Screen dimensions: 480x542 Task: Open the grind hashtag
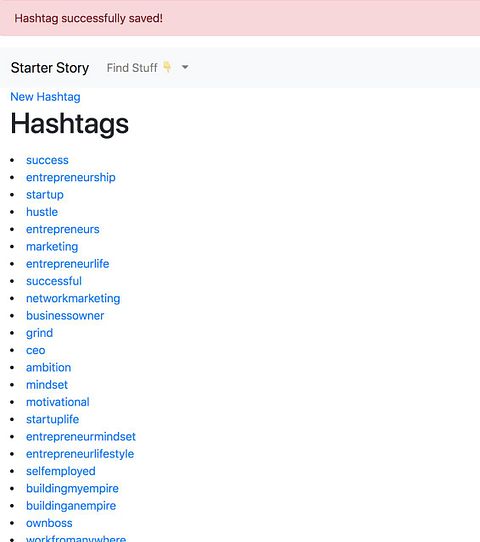(x=40, y=333)
